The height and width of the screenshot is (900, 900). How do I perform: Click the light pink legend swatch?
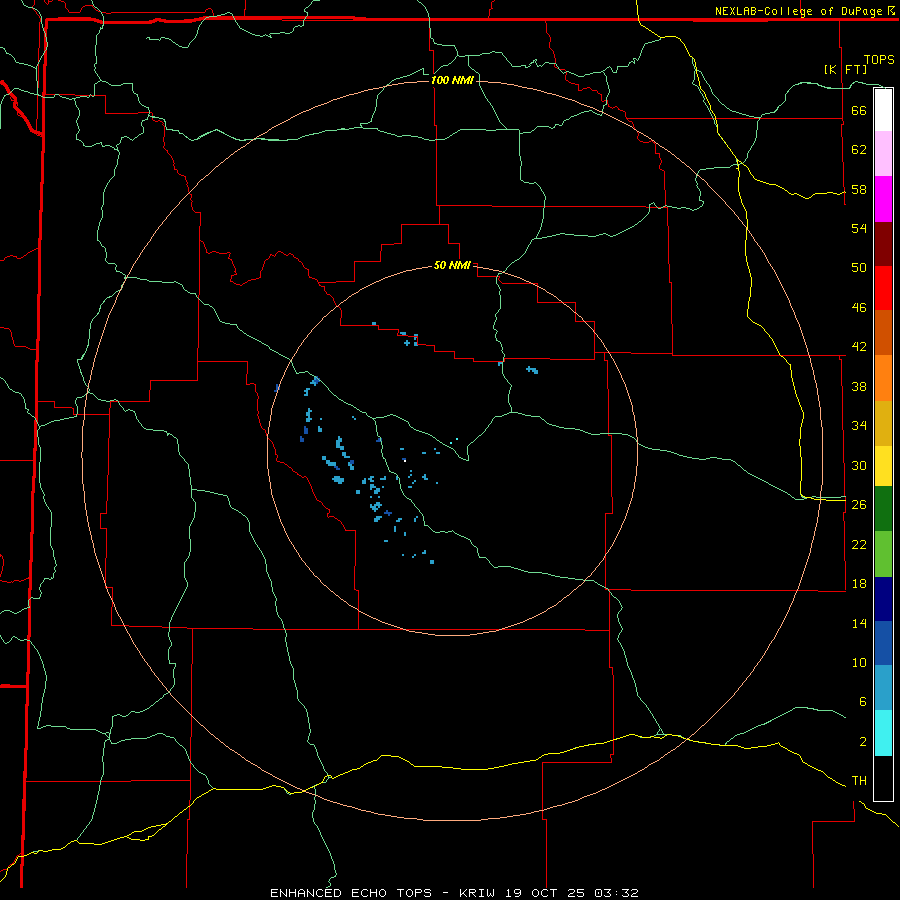tap(883, 153)
